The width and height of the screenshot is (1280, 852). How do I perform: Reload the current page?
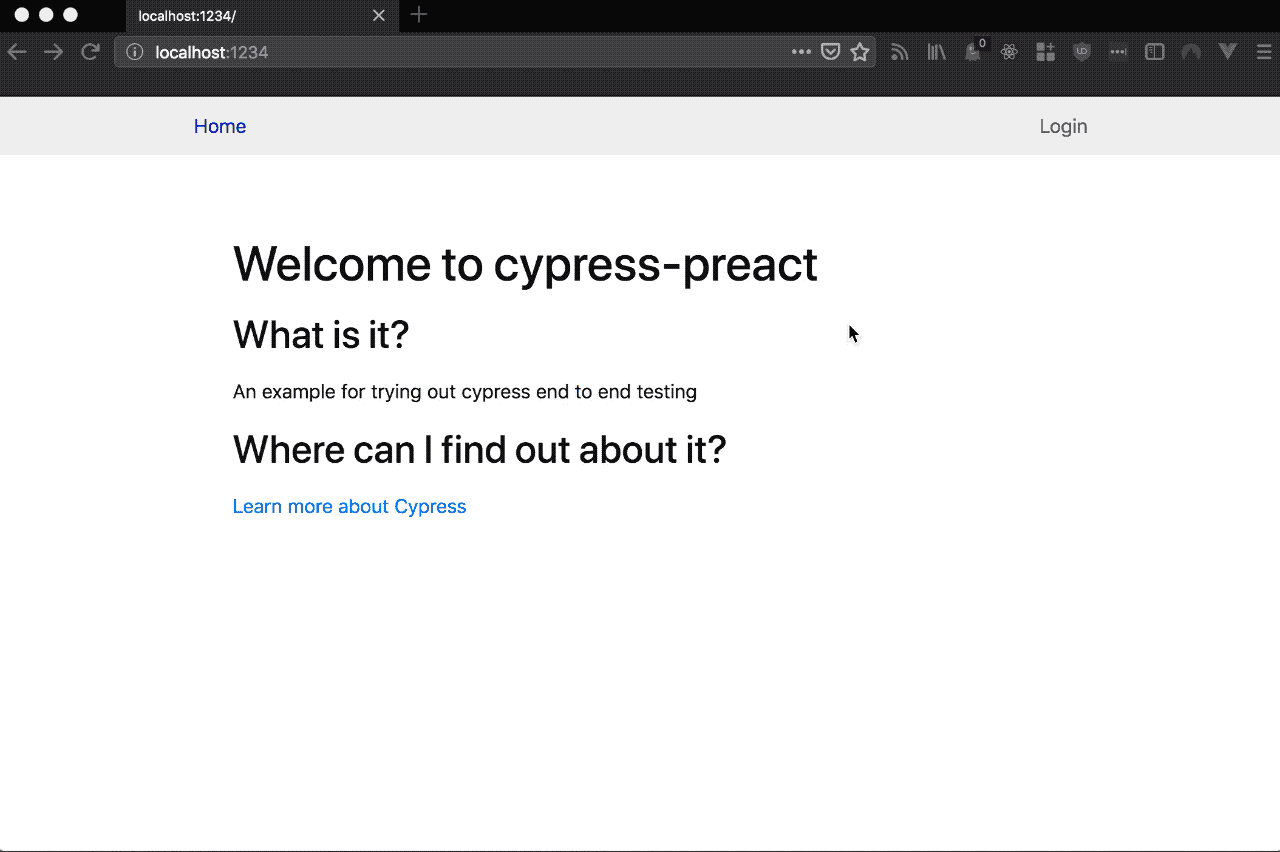[90, 52]
